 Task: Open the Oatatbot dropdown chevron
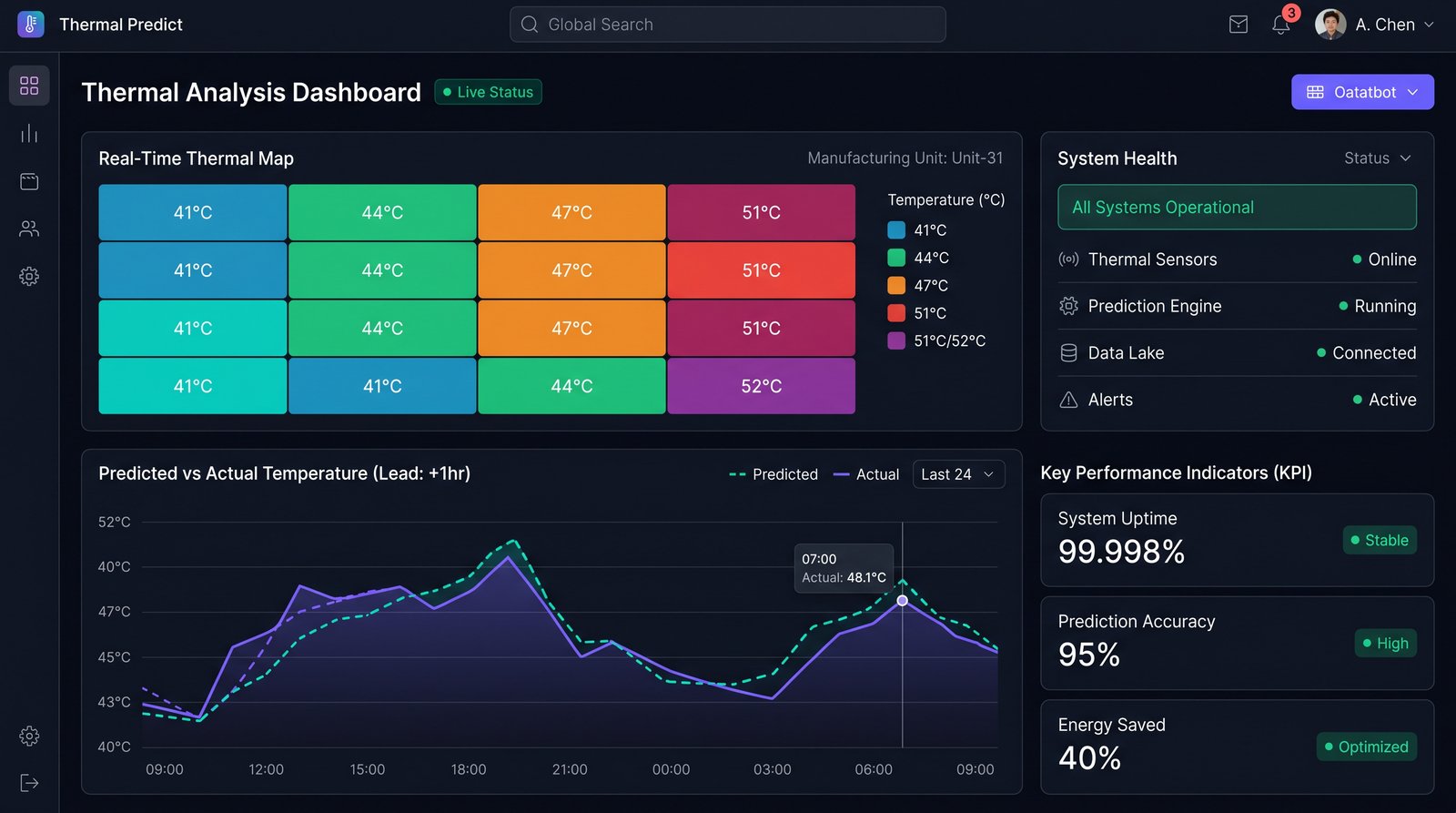point(1412,92)
